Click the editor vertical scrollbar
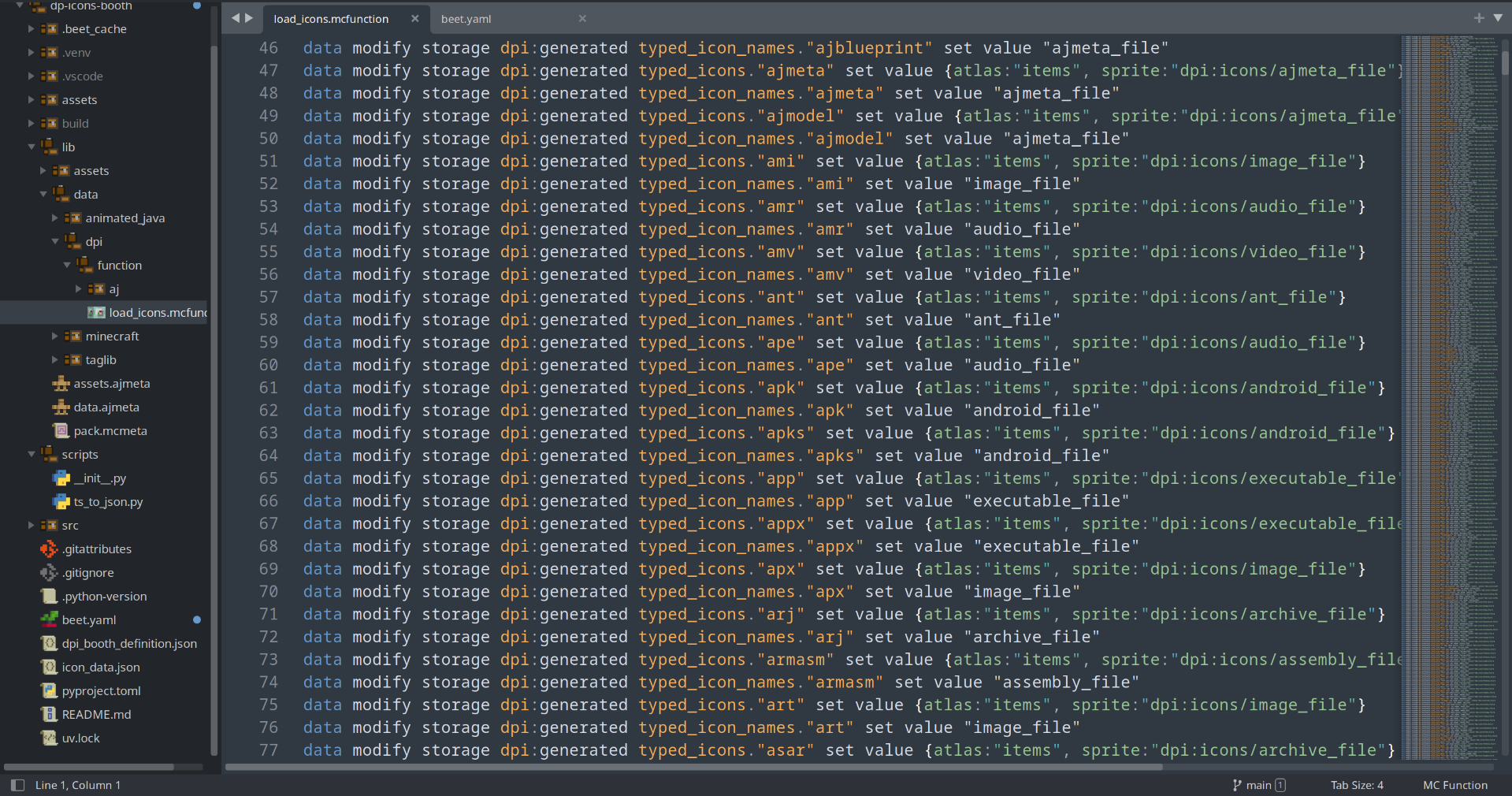Image resolution: width=1512 pixels, height=796 pixels. [x=1505, y=62]
